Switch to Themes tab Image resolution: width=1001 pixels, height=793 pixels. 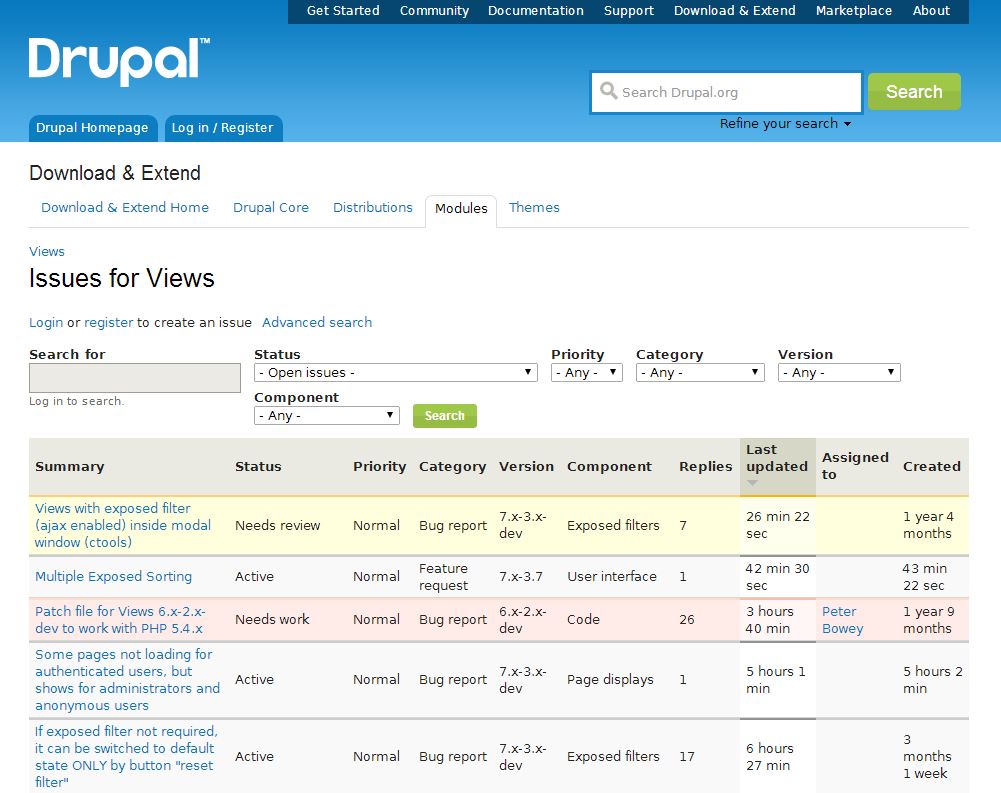click(534, 208)
